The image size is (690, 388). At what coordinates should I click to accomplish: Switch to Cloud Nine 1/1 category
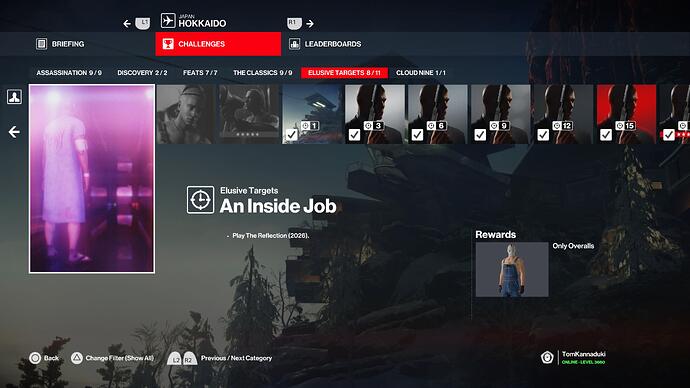(x=421, y=73)
